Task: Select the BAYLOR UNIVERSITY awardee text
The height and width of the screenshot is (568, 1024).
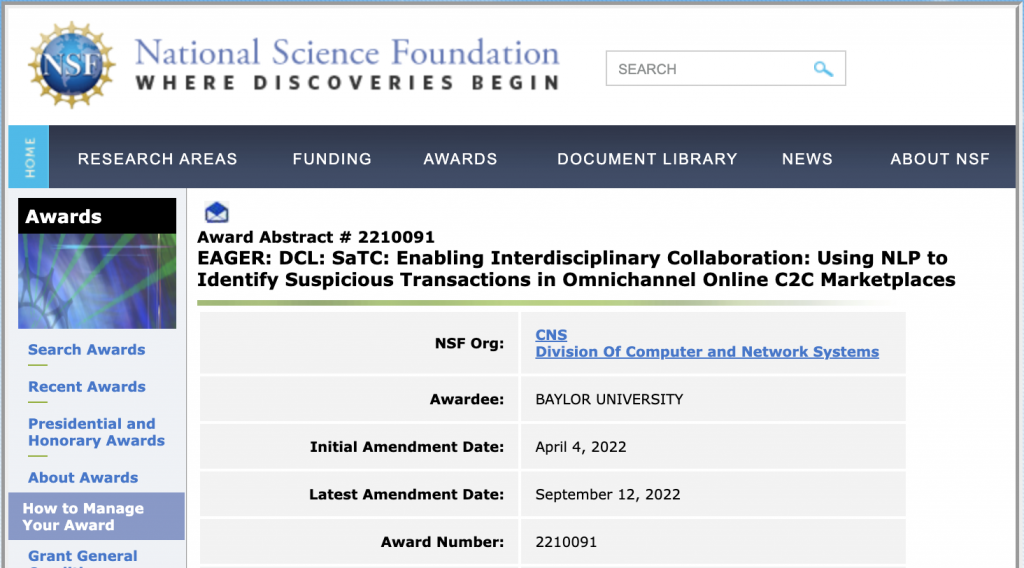Action: (609, 400)
